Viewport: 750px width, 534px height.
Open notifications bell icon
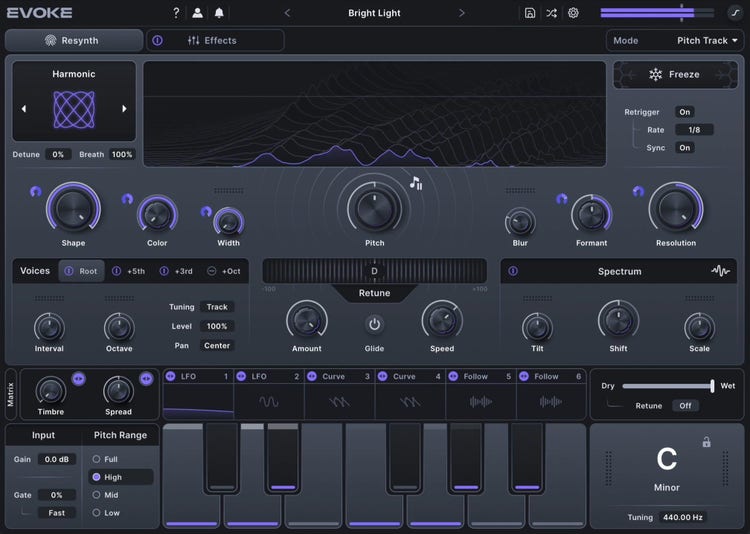219,13
